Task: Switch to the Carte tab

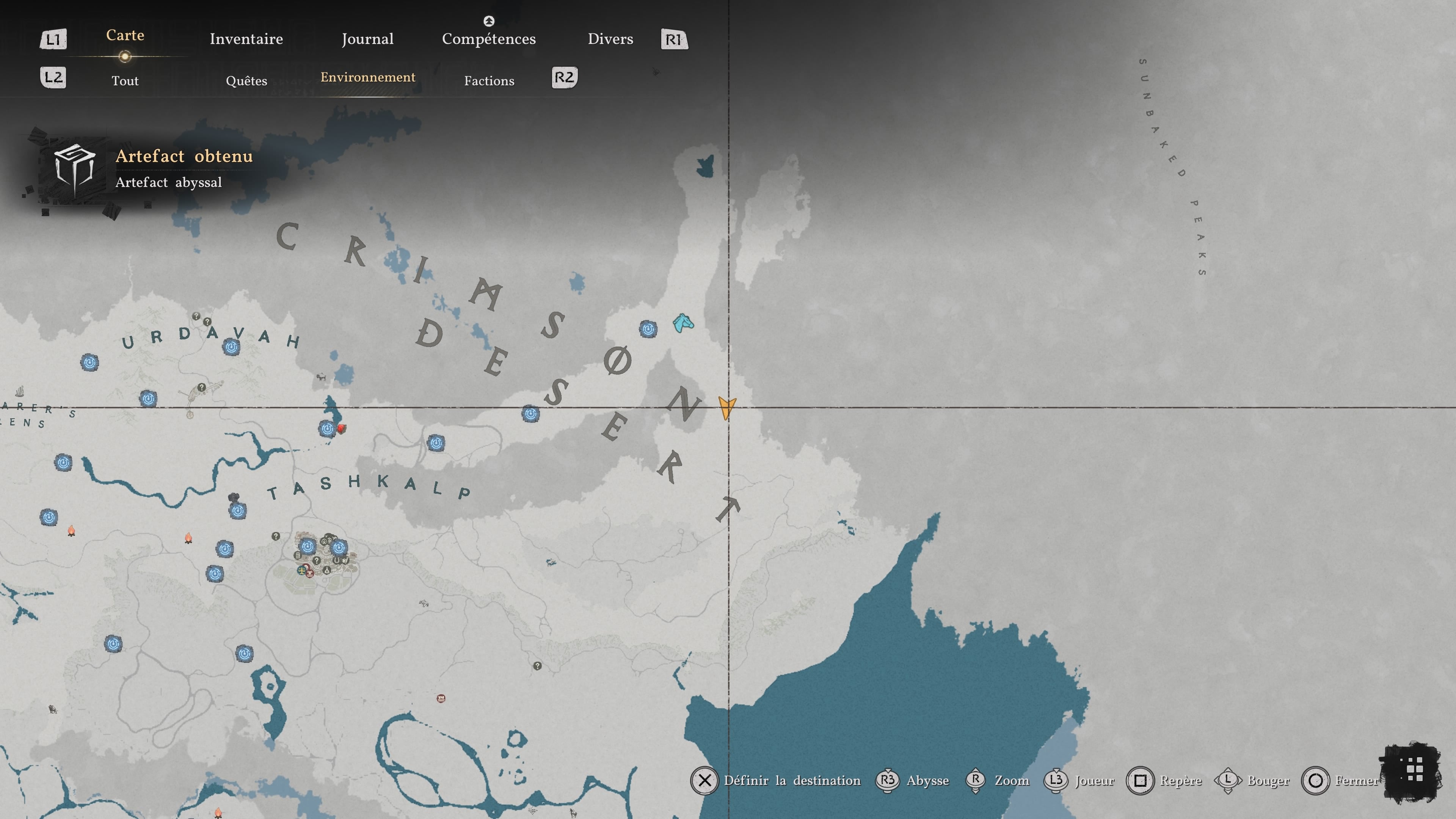Action: [x=125, y=35]
